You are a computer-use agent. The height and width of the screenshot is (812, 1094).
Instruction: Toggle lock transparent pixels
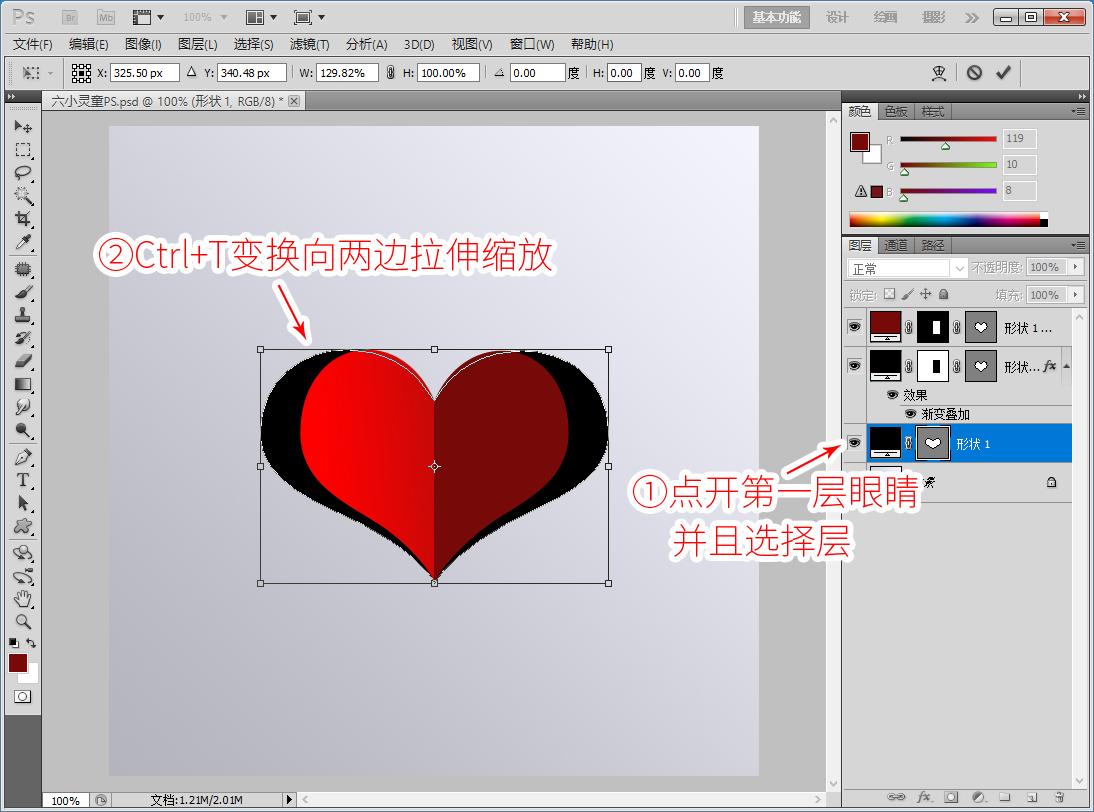pos(890,294)
